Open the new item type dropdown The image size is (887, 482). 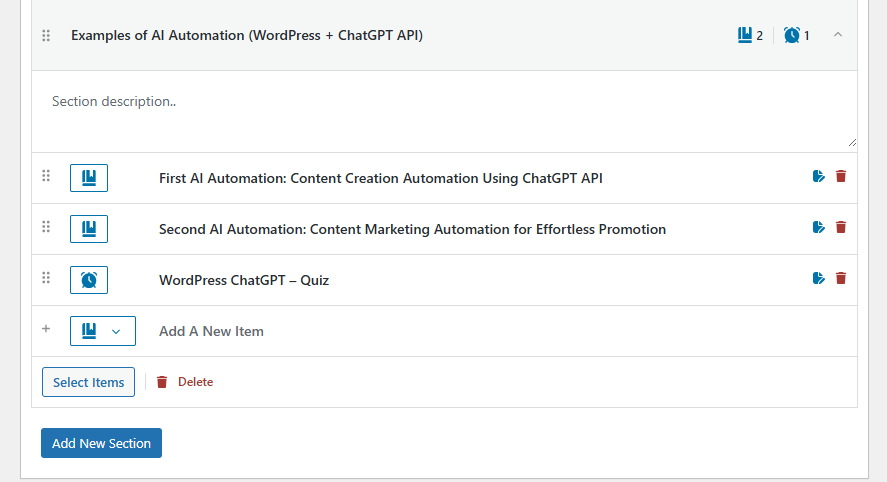click(103, 331)
